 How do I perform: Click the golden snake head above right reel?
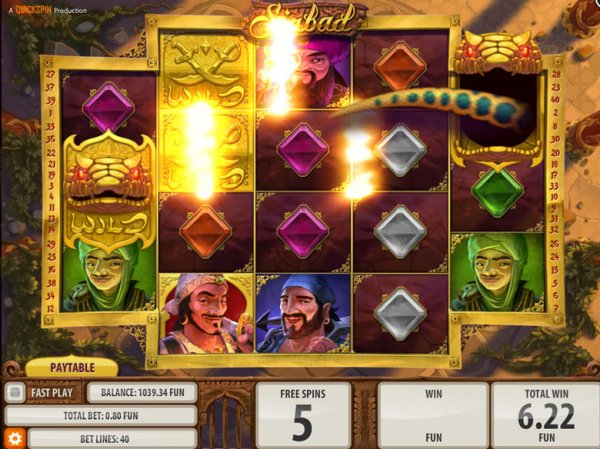[497, 52]
